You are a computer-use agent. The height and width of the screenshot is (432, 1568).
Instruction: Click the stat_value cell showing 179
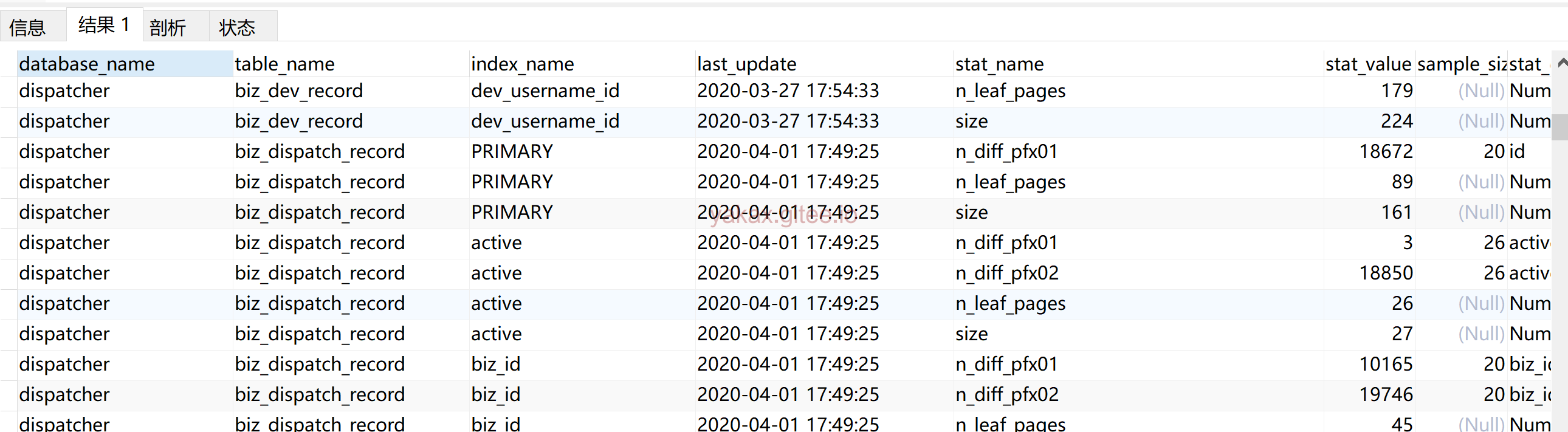(x=1397, y=91)
